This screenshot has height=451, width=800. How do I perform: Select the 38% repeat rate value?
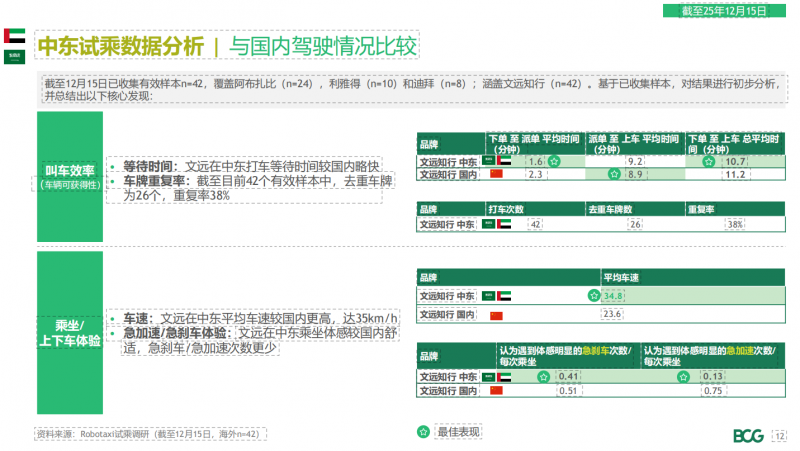[x=736, y=225]
